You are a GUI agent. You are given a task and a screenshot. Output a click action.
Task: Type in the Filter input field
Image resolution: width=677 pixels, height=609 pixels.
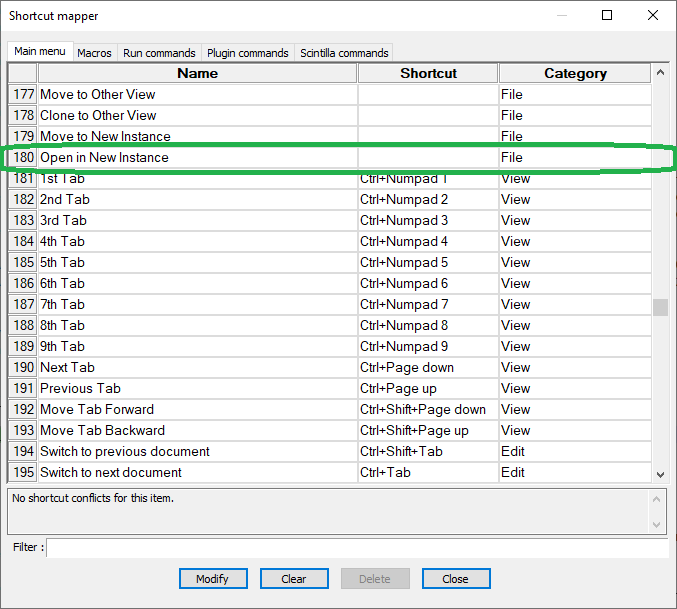coord(356,547)
